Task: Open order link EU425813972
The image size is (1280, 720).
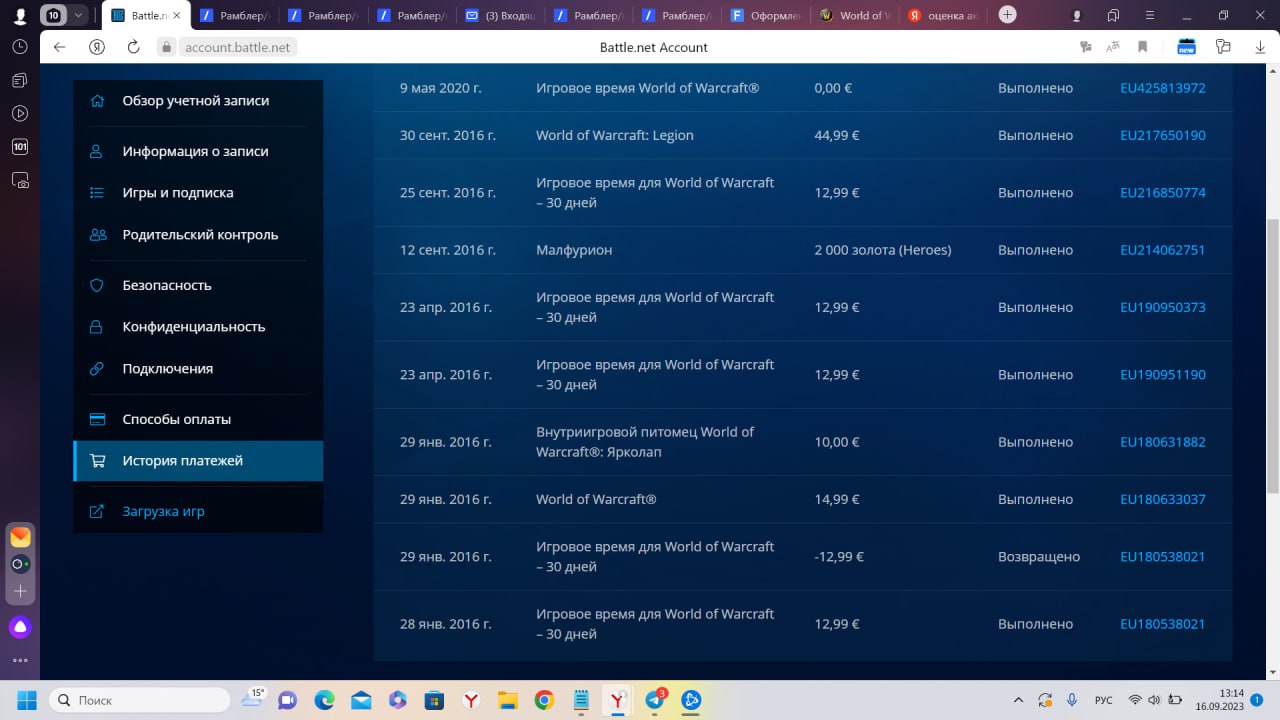Action: tap(1162, 88)
